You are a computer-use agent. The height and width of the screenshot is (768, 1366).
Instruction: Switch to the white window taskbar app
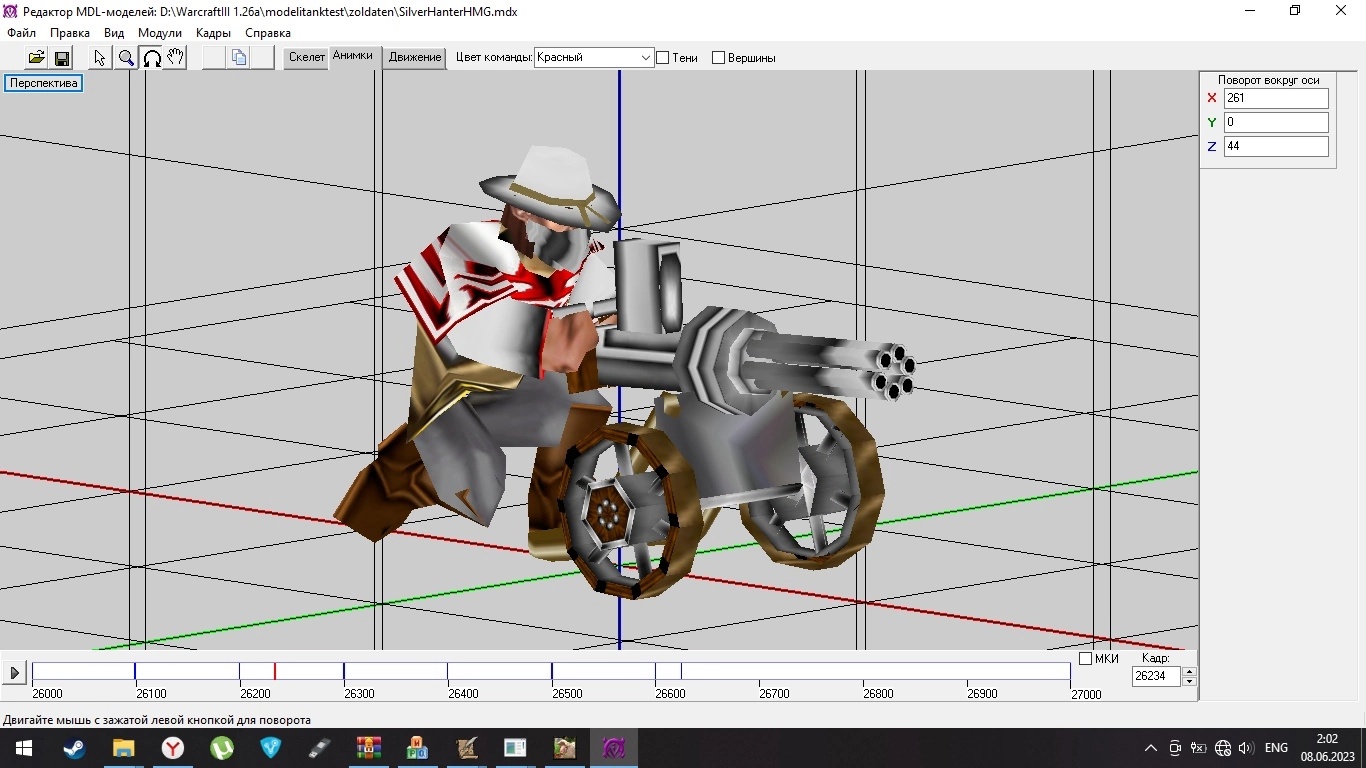pyautogui.click(x=515, y=748)
